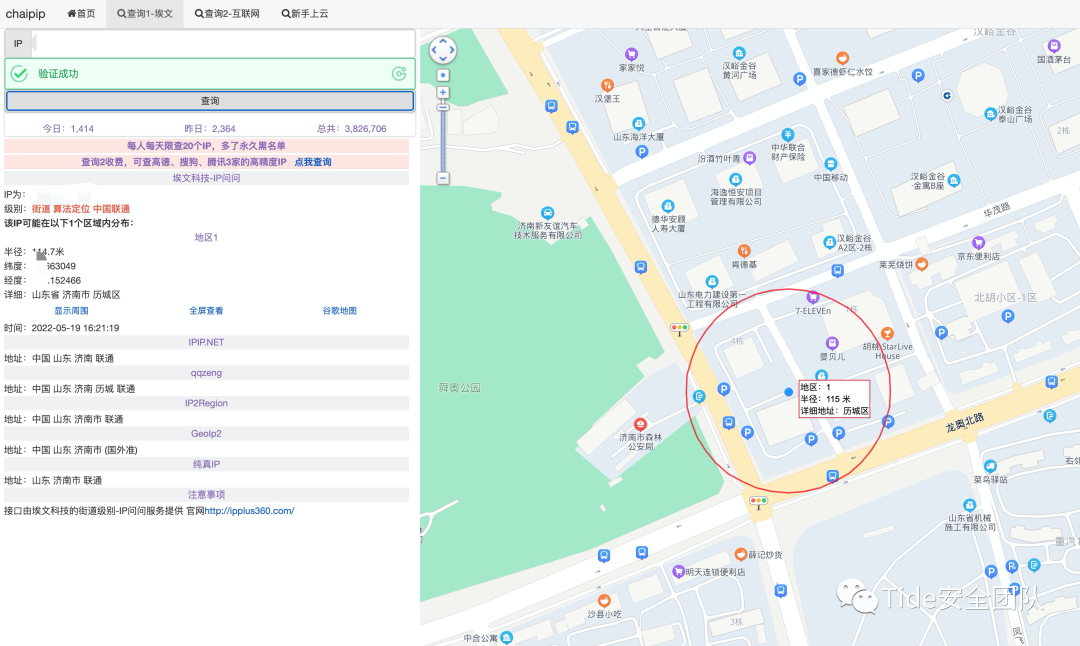This screenshot has height=646, width=1080.
Task: Click the 山东省机械施工有限公司 marker
Action: click(x=969, y=505)
